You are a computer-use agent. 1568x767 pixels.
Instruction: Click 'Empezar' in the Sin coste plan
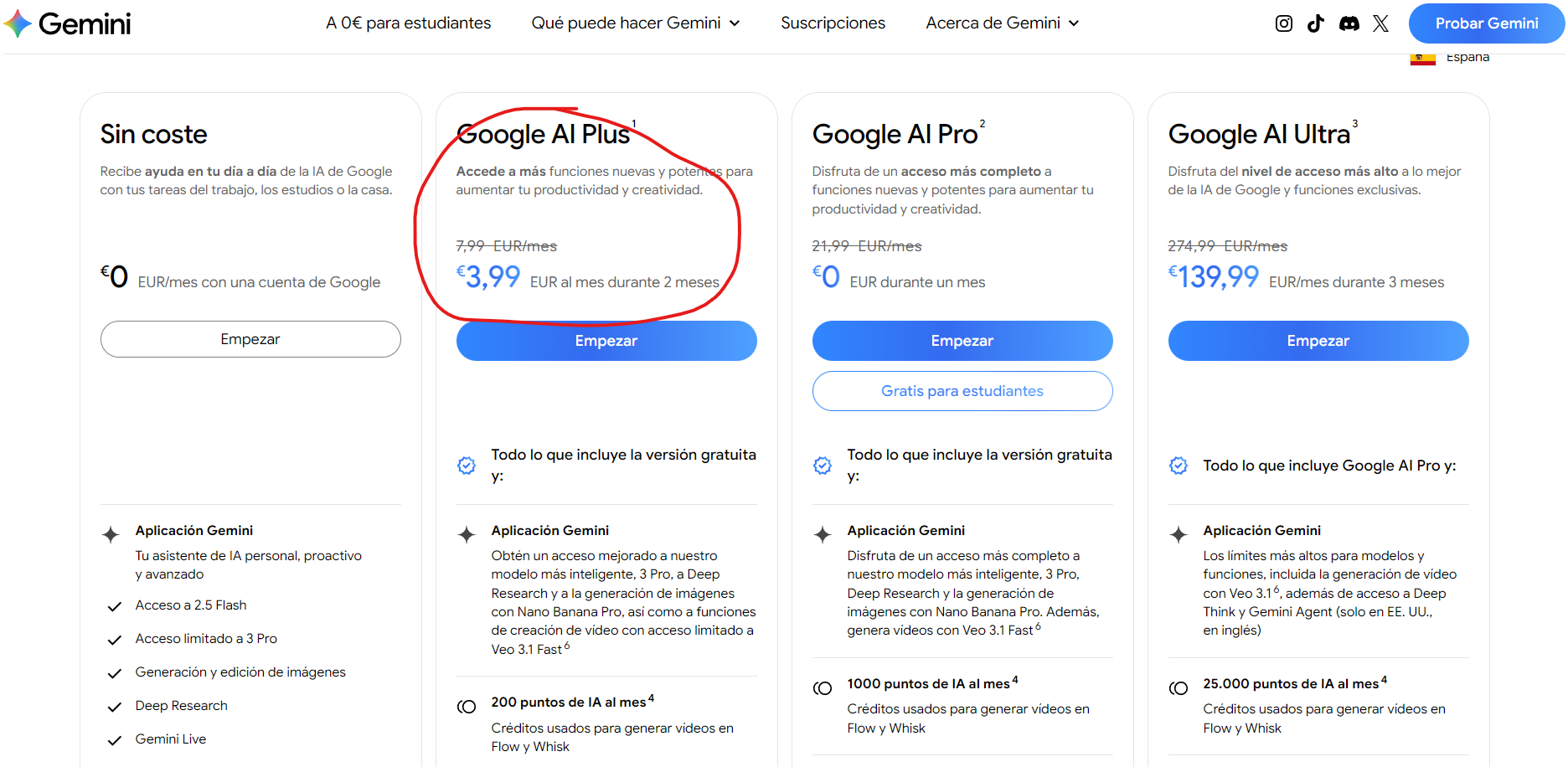point(250,339)
